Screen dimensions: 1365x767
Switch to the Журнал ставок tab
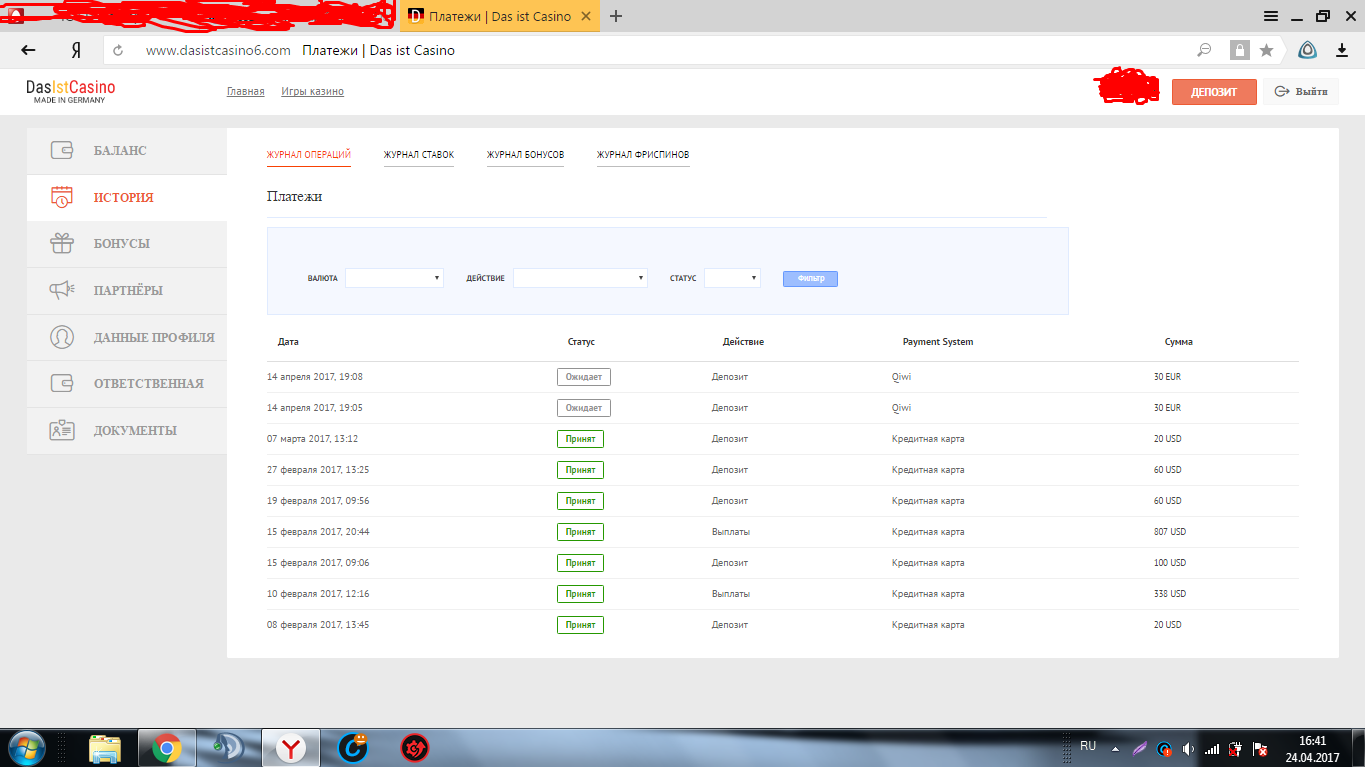click(x=418, y=155)
